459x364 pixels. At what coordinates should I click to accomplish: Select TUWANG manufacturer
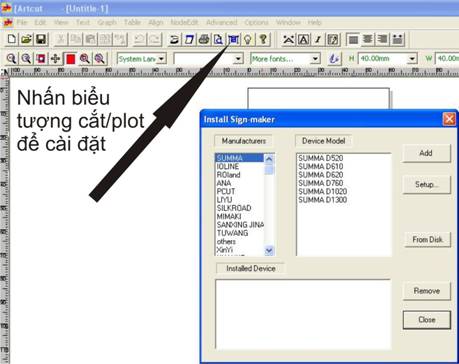coord(240,233)
